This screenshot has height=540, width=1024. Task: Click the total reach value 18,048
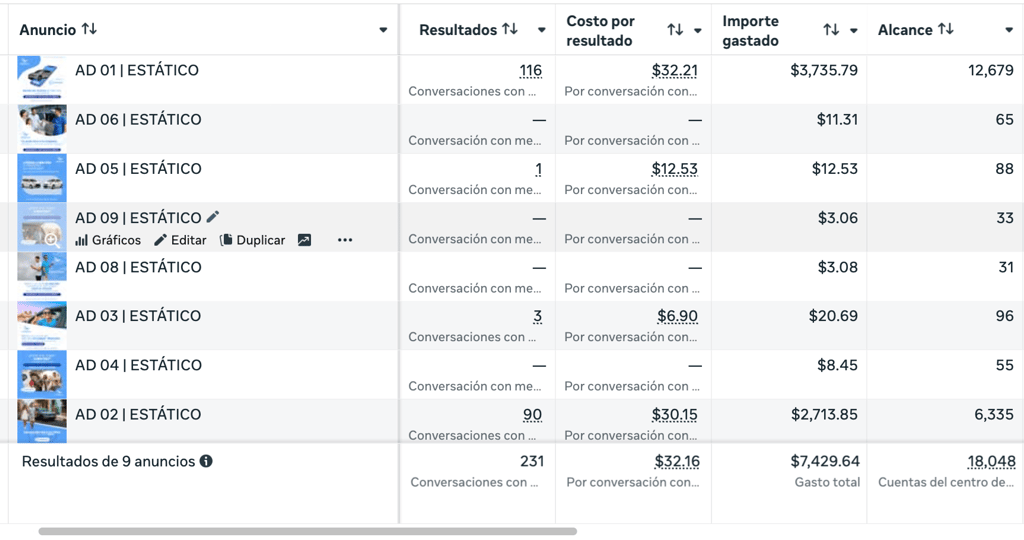tap(991, 461)
